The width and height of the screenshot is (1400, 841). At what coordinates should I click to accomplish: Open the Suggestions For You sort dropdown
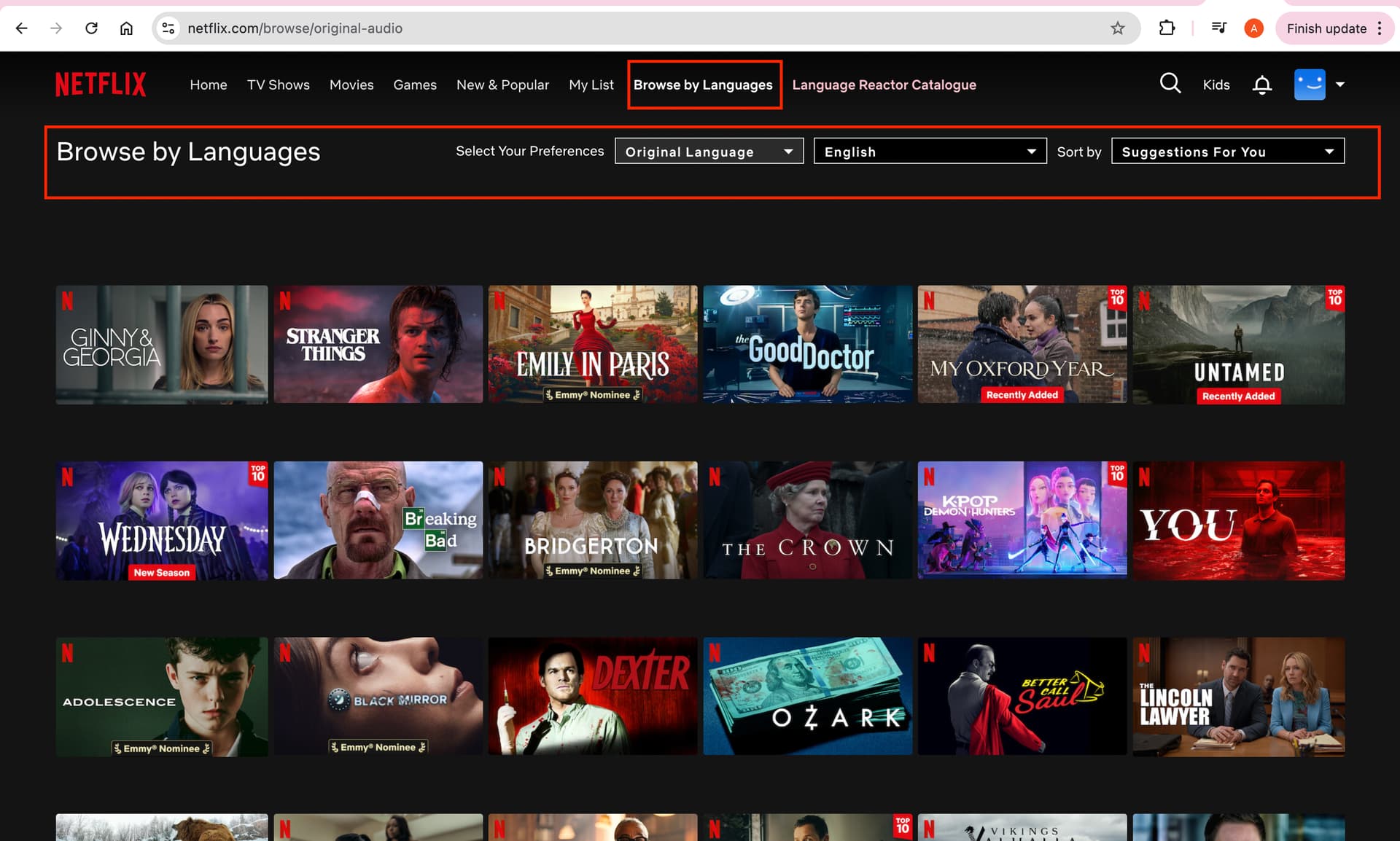(x=1228, y=151)
